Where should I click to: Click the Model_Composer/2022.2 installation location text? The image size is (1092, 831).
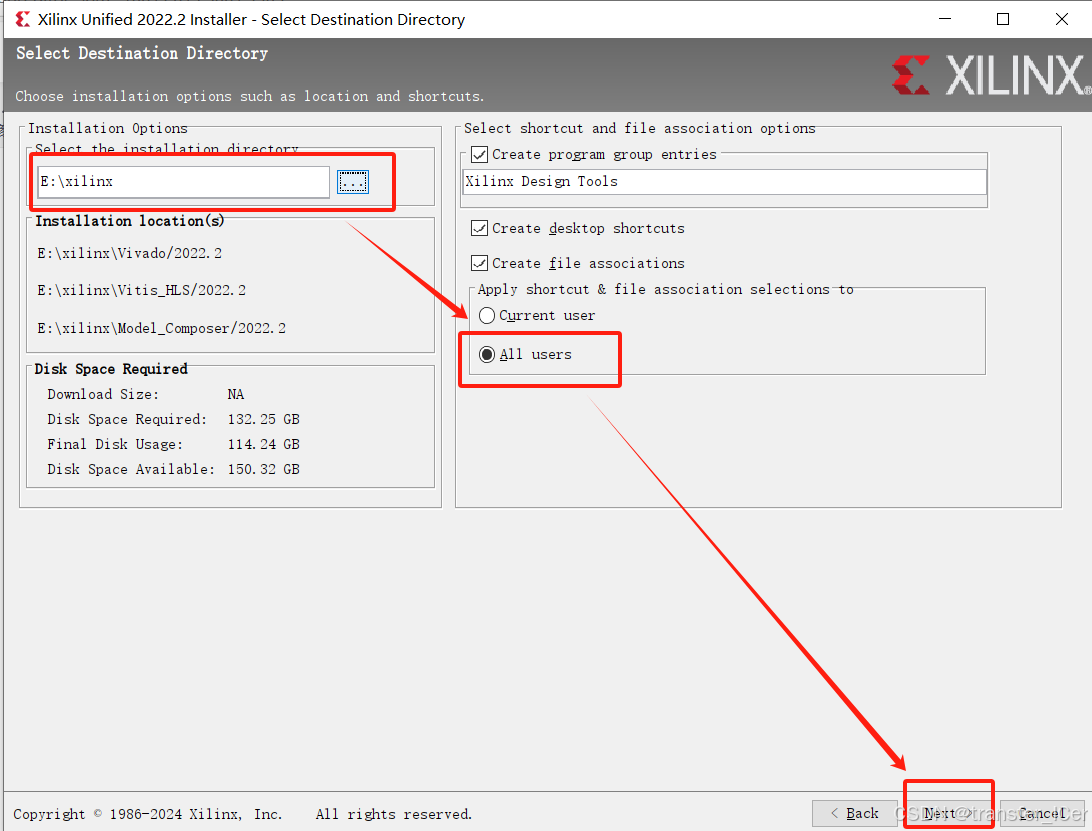(x=162, y=328)
